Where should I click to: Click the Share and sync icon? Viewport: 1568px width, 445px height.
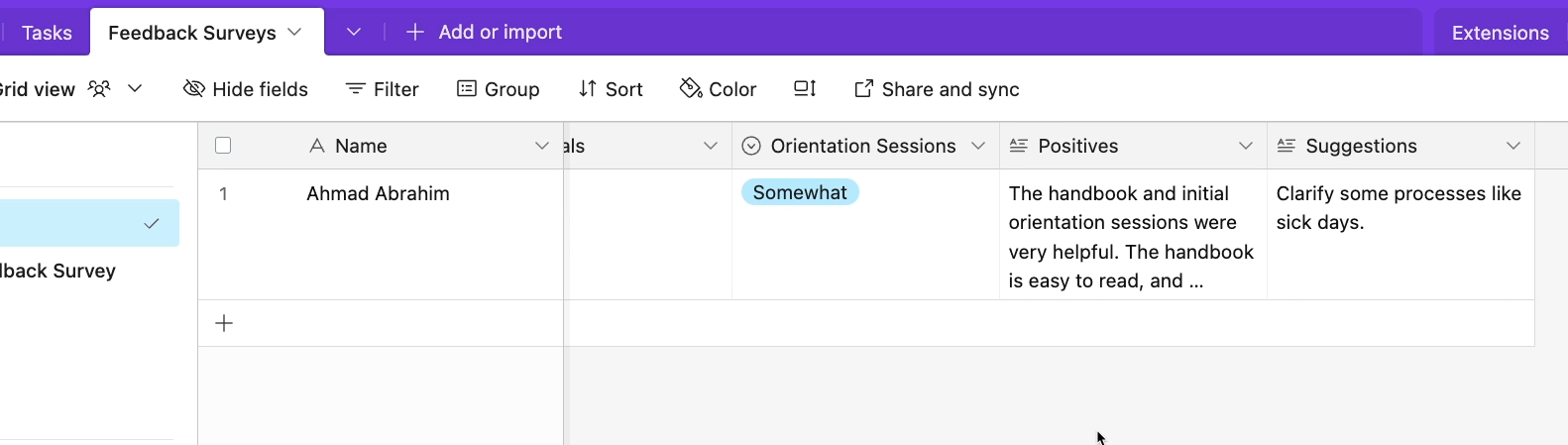coord(863,89)
